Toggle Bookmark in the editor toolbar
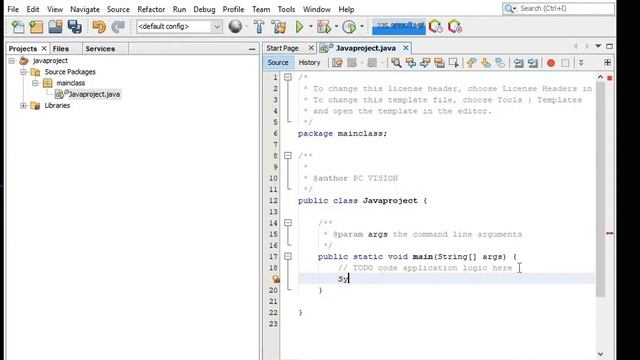Image resolution: width=640 pixels, height=360 pixels. coord(500,62)
